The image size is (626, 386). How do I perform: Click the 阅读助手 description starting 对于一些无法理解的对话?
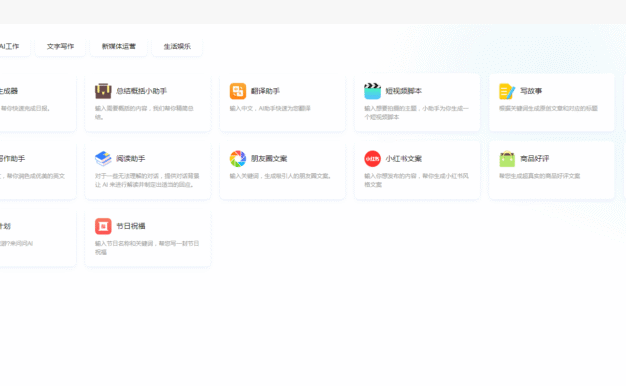pos(147,180)
